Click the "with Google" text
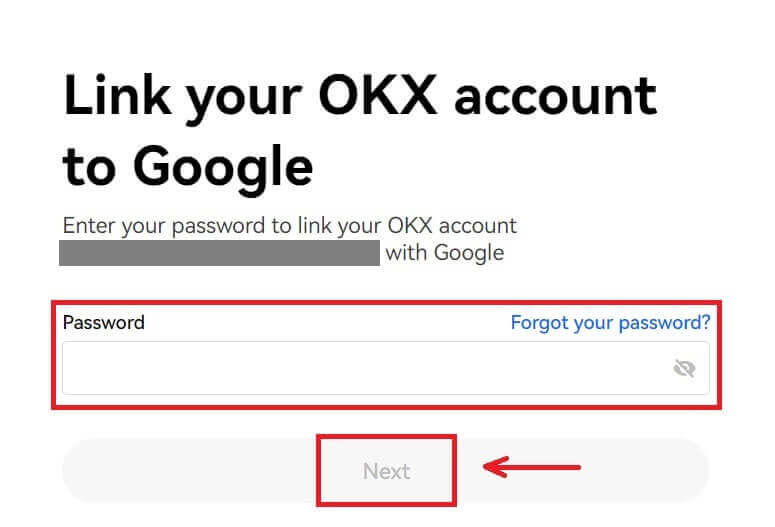Screen dimensions: 775x527 [445, 253]
